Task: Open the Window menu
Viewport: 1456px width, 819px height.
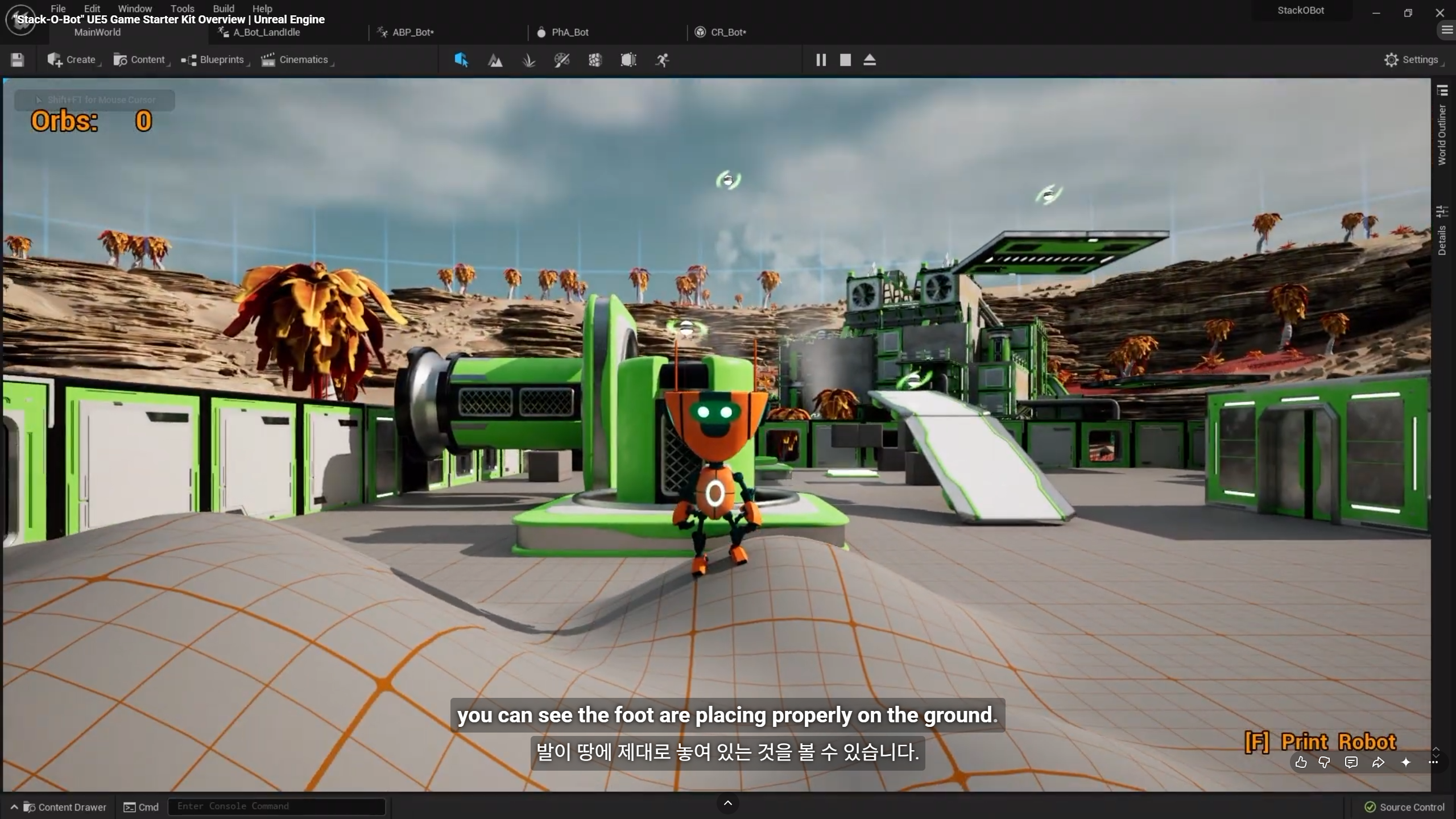Action: (x=135, y=9)
